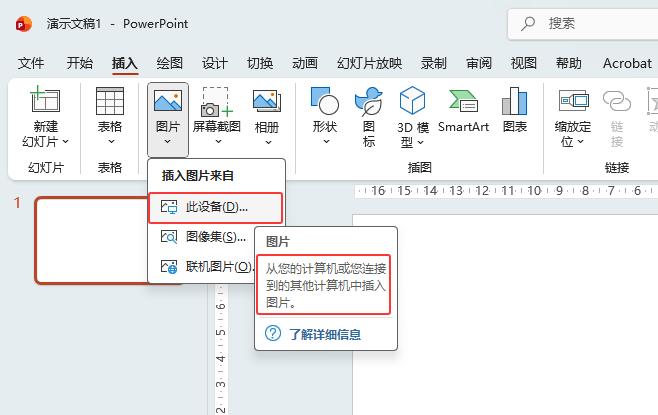
Task: Click the horizontal ruler above slide
Action: point(506,191)
